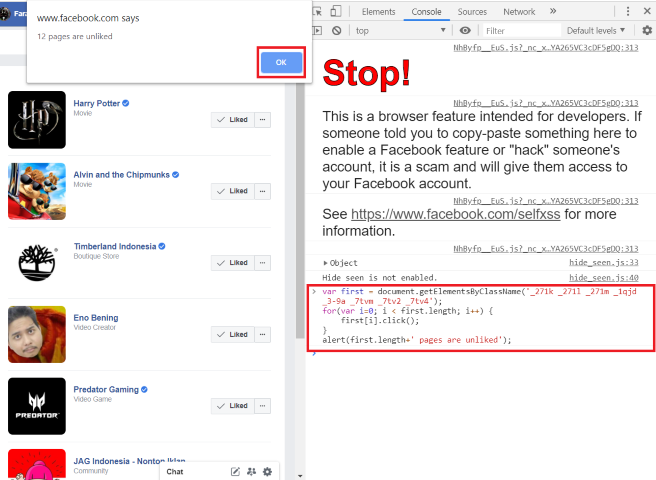Click the new message compose icon
This screenshot has width=656, height=480.
tap(235, 472)
